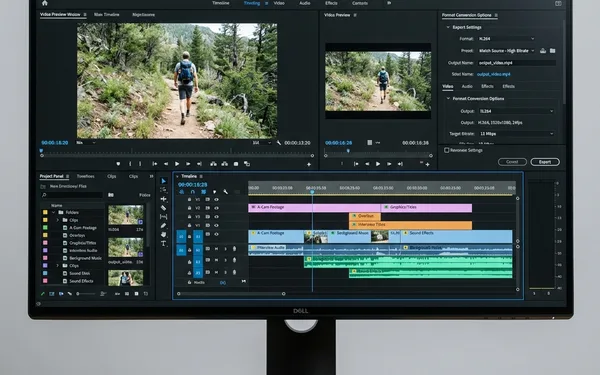Toggle microphone record on first audio track
Screen dimensions: 600x375
coord(235,249)
